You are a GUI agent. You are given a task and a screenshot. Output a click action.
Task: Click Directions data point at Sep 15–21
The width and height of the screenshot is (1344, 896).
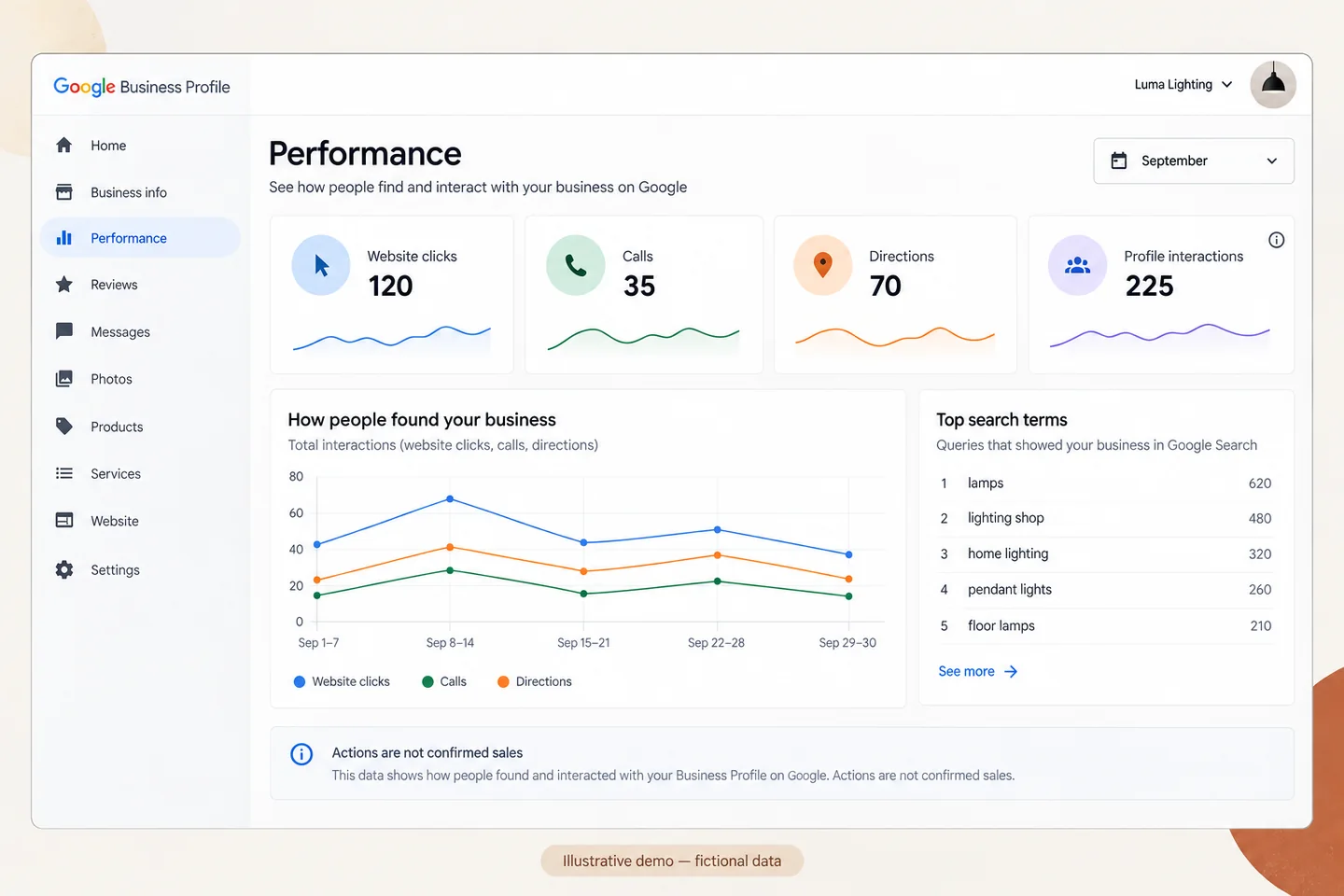click(583, 570)
